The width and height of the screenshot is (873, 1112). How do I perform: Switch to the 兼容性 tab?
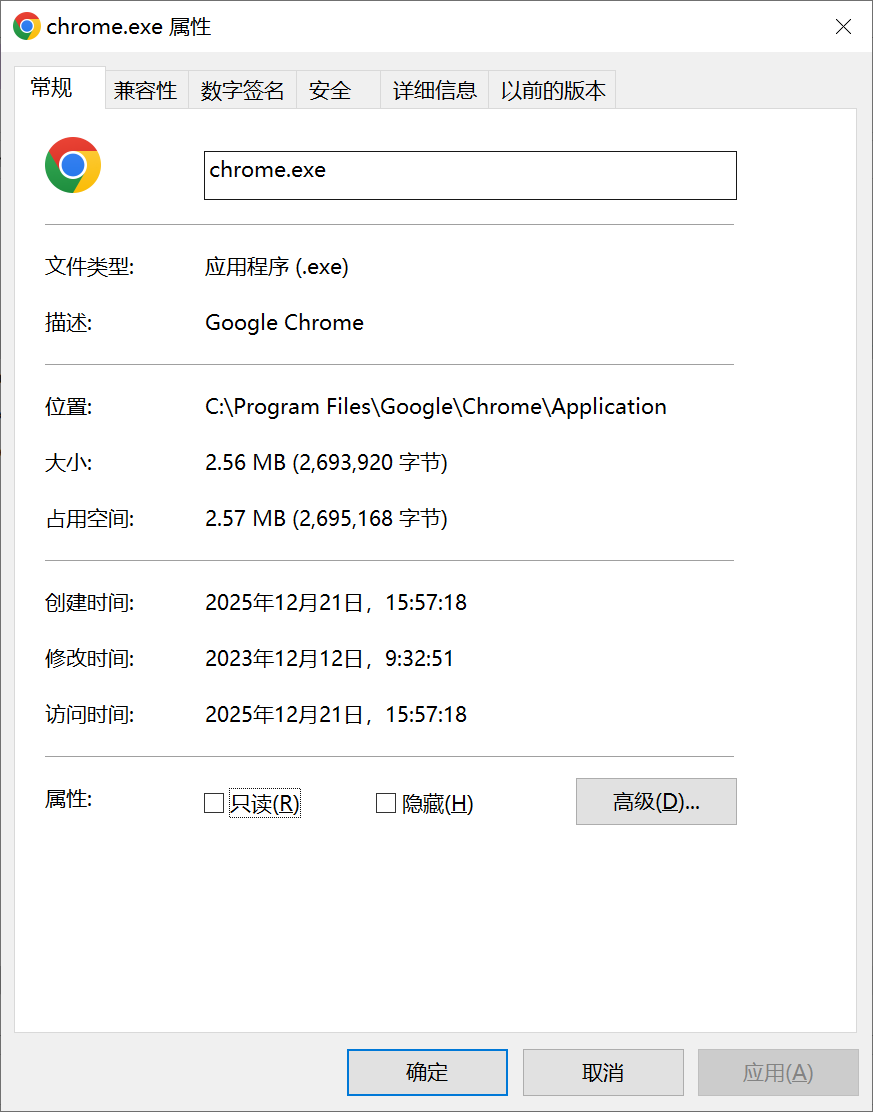[x=146, y=89]
